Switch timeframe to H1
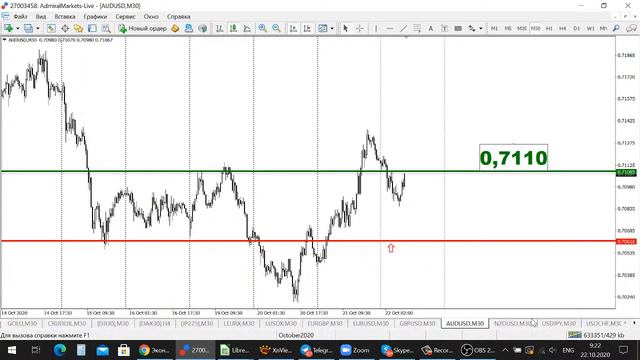Image resolution: width=640 pixels, height=360 pixels. 549,28
